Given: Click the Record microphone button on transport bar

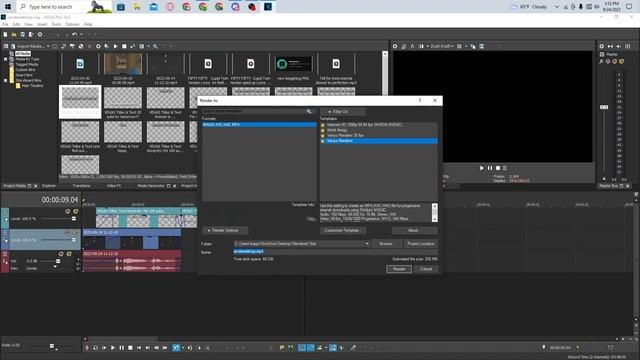Looking at the screenshot, I should (87, 348).
